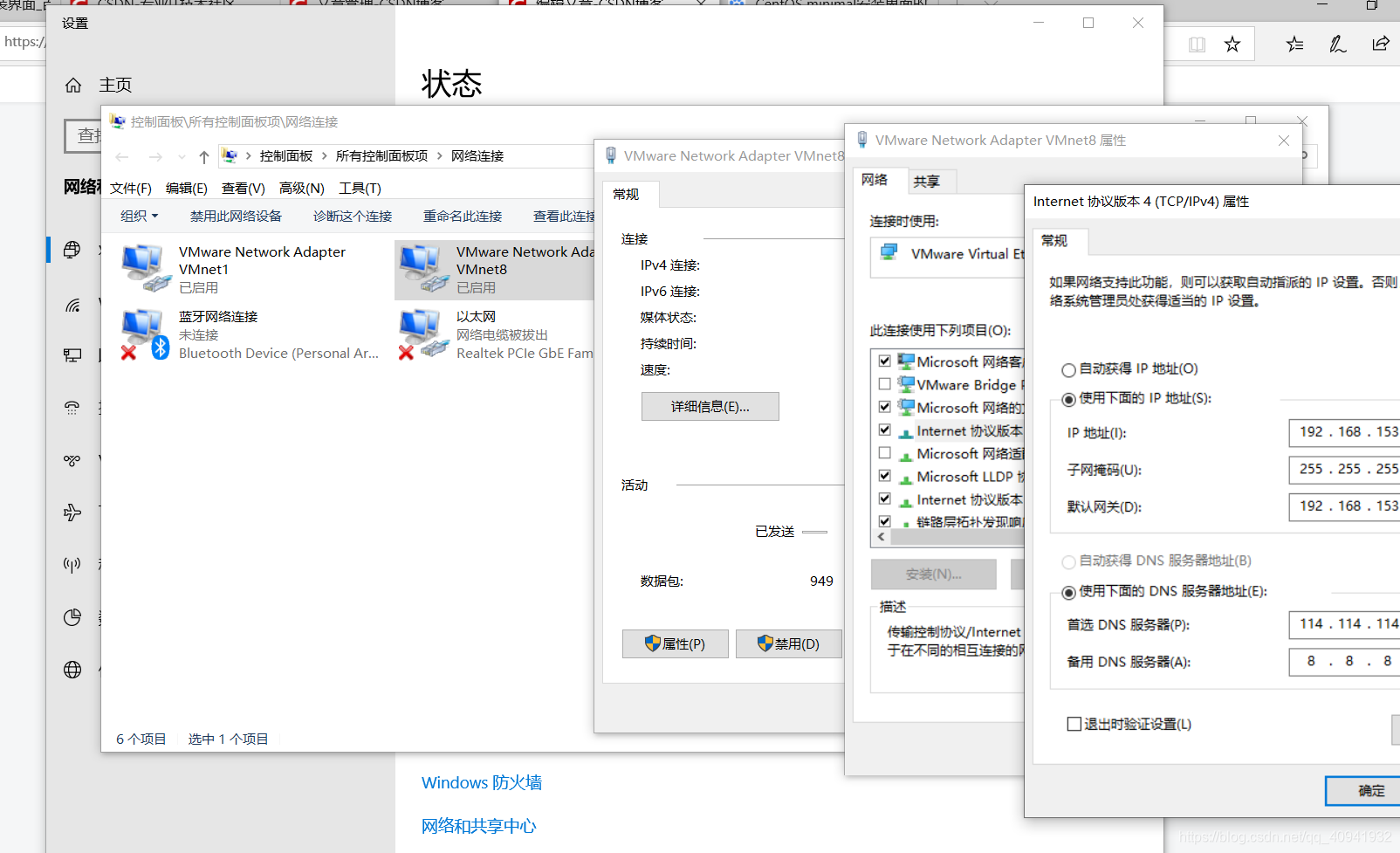This screenshot has height=853, width=1400.
Task: Click 备用 DNS 服务器 input field
Action: pos(1344,662)
